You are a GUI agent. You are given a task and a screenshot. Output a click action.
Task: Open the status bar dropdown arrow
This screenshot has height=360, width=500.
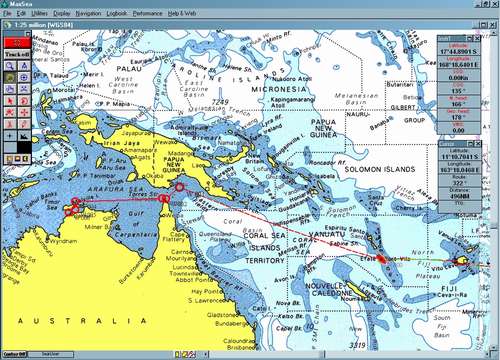click(x=206, y=354)
